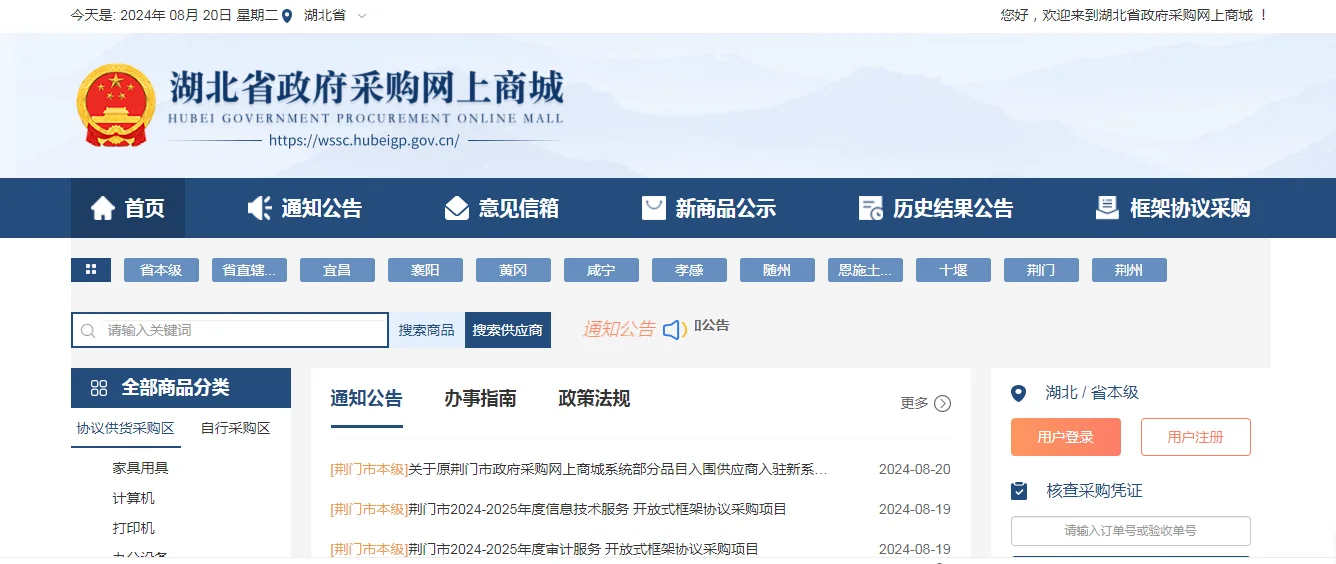Open the 首页 navigation item
This screenshot has width=1336, height=564.
click(128, 208)
